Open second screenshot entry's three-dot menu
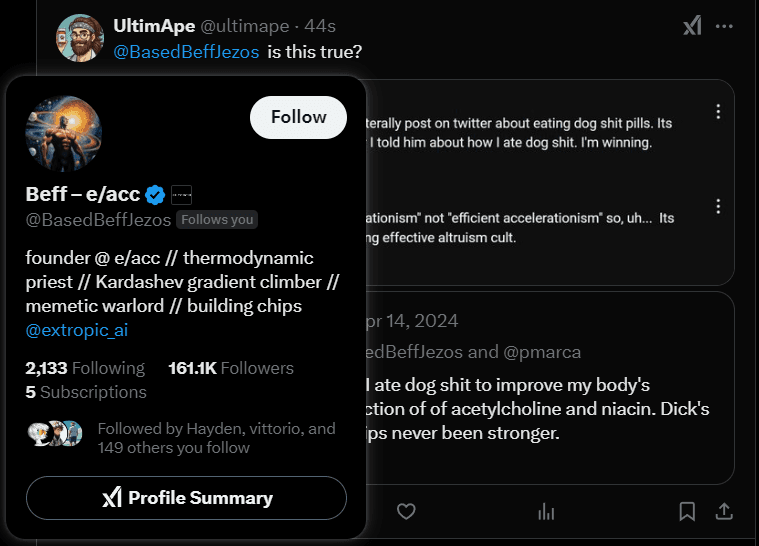The image size is (759, 546). 718,206
